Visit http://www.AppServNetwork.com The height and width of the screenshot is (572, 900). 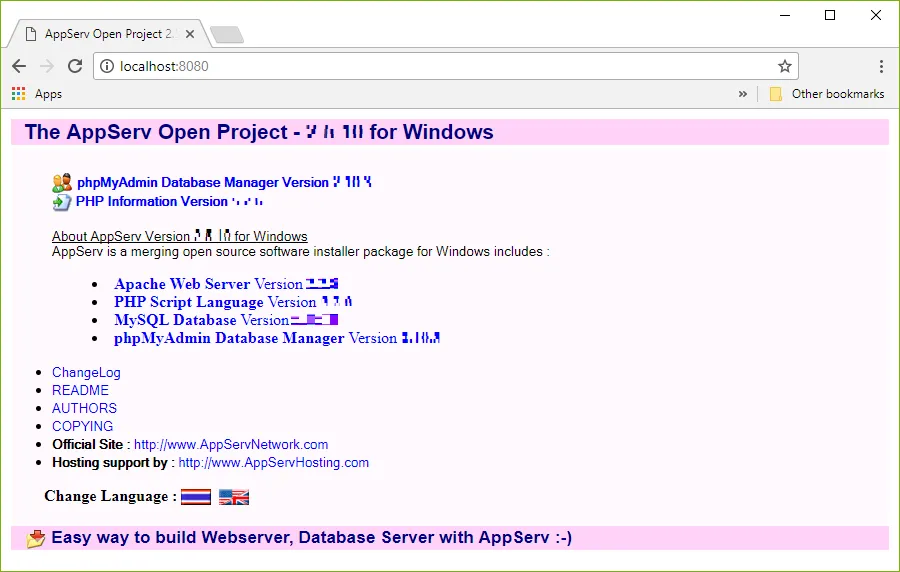coord(231,445)
